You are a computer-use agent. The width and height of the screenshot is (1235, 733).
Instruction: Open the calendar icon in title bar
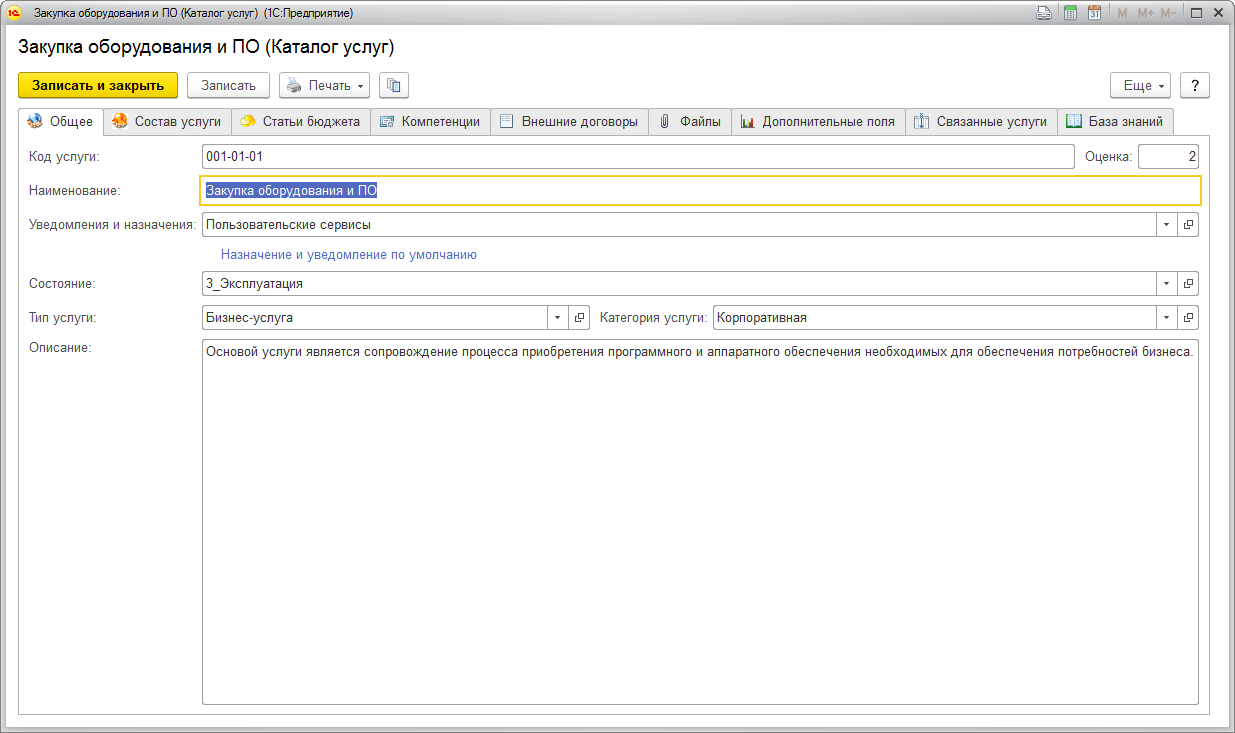coord(1094,13)
